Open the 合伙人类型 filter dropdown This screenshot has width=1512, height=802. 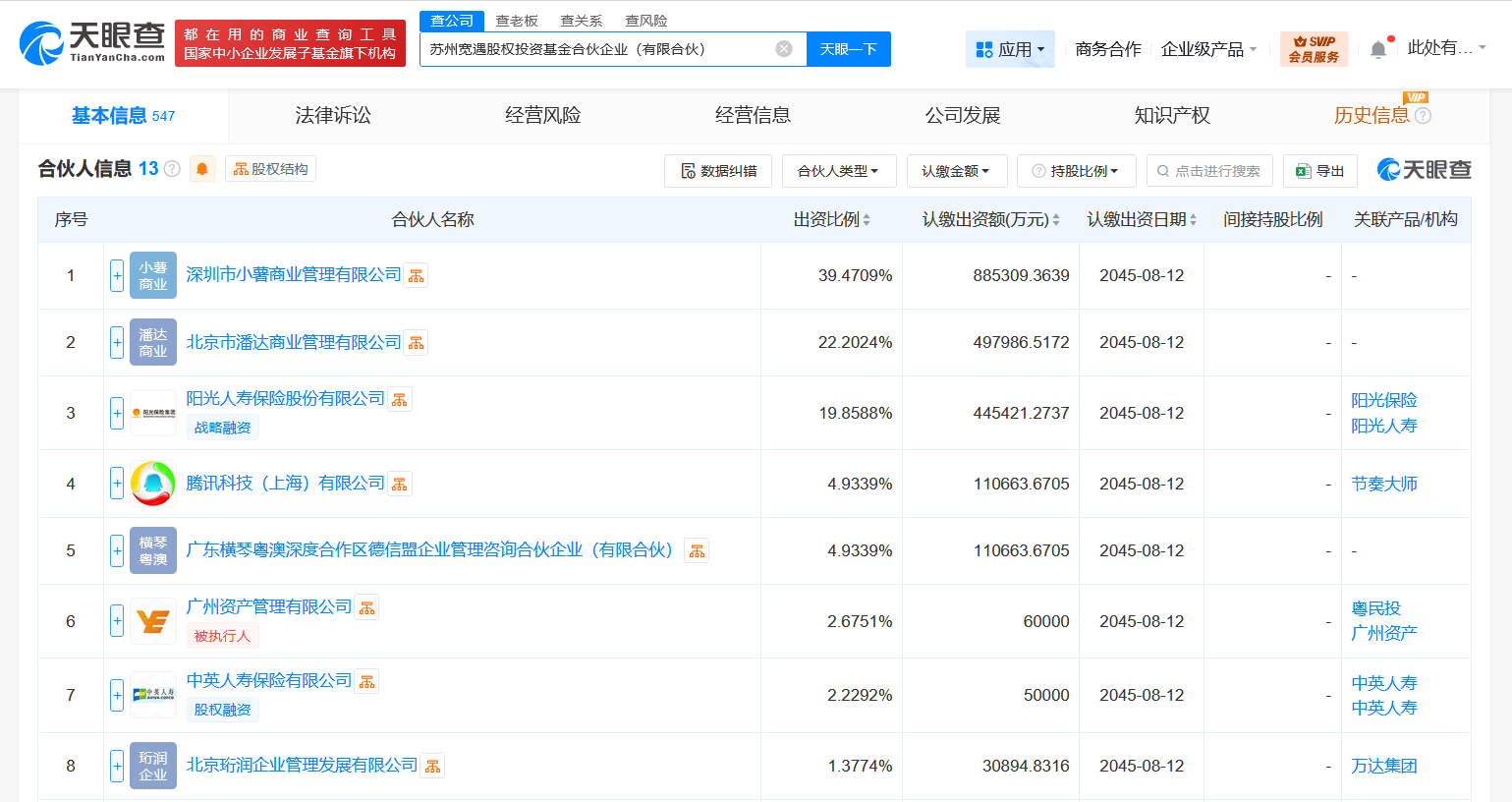836,170
